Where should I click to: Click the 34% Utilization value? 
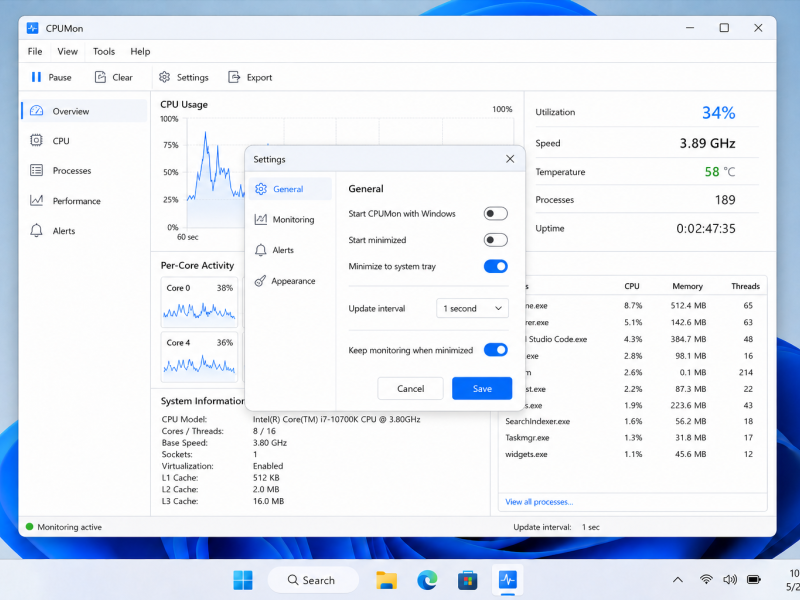718,112
